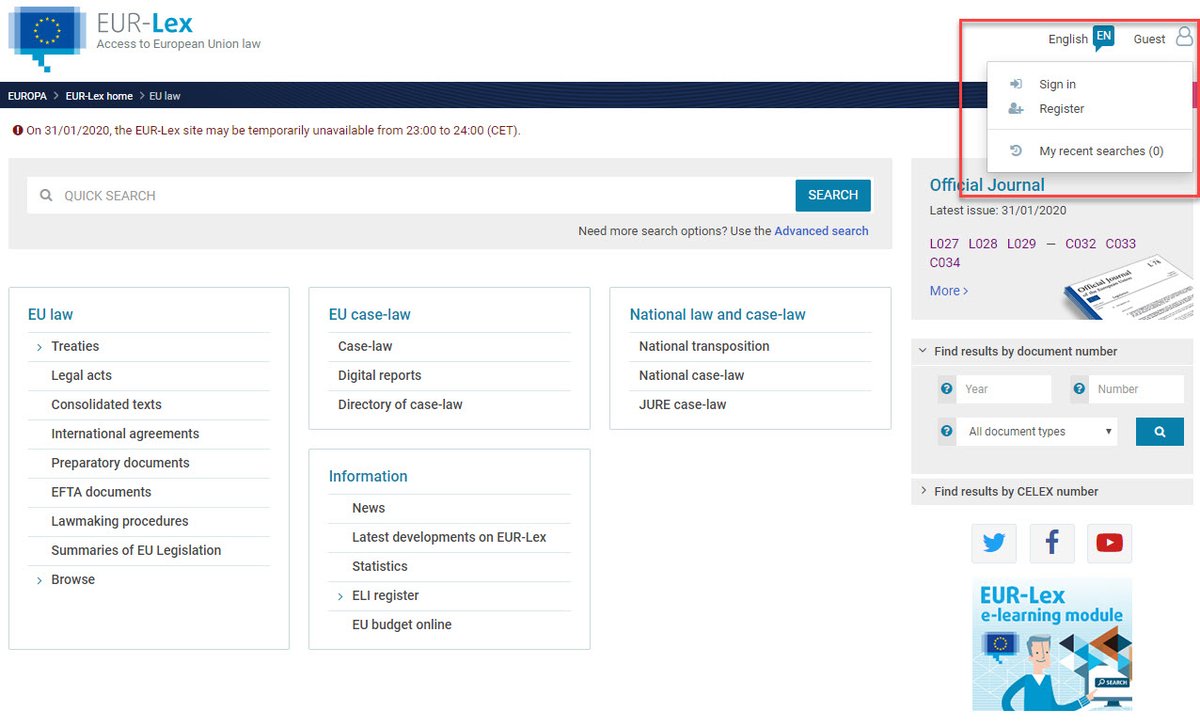
Task: Expand the ELI register chevron
Action: point(340,596)
